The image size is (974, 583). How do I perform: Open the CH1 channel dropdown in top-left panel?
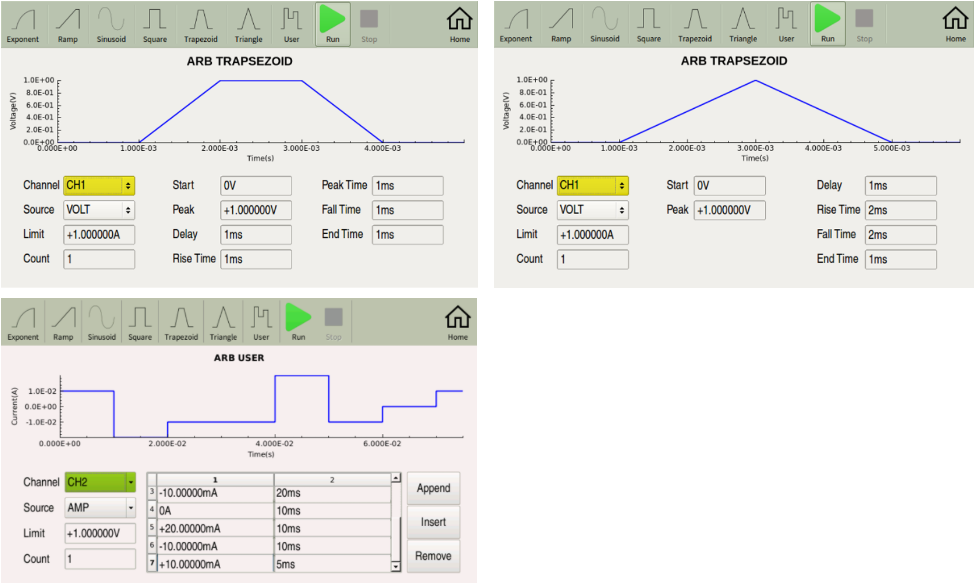click(x=99, y=185)
